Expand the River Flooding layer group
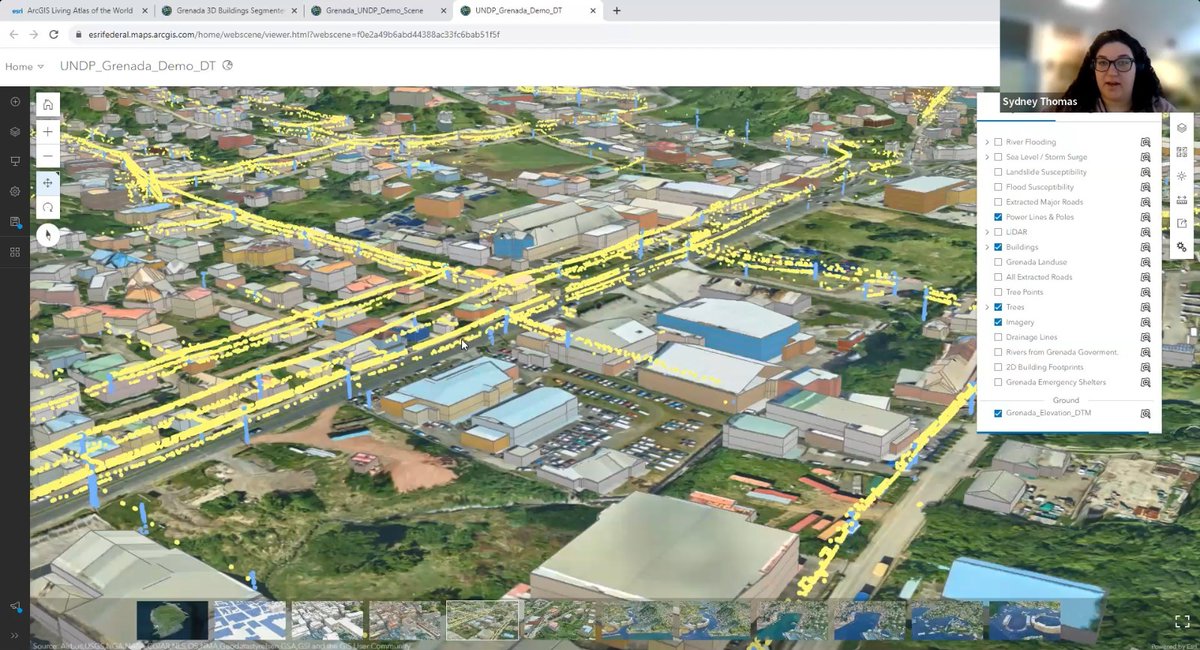 click(987, 142)
